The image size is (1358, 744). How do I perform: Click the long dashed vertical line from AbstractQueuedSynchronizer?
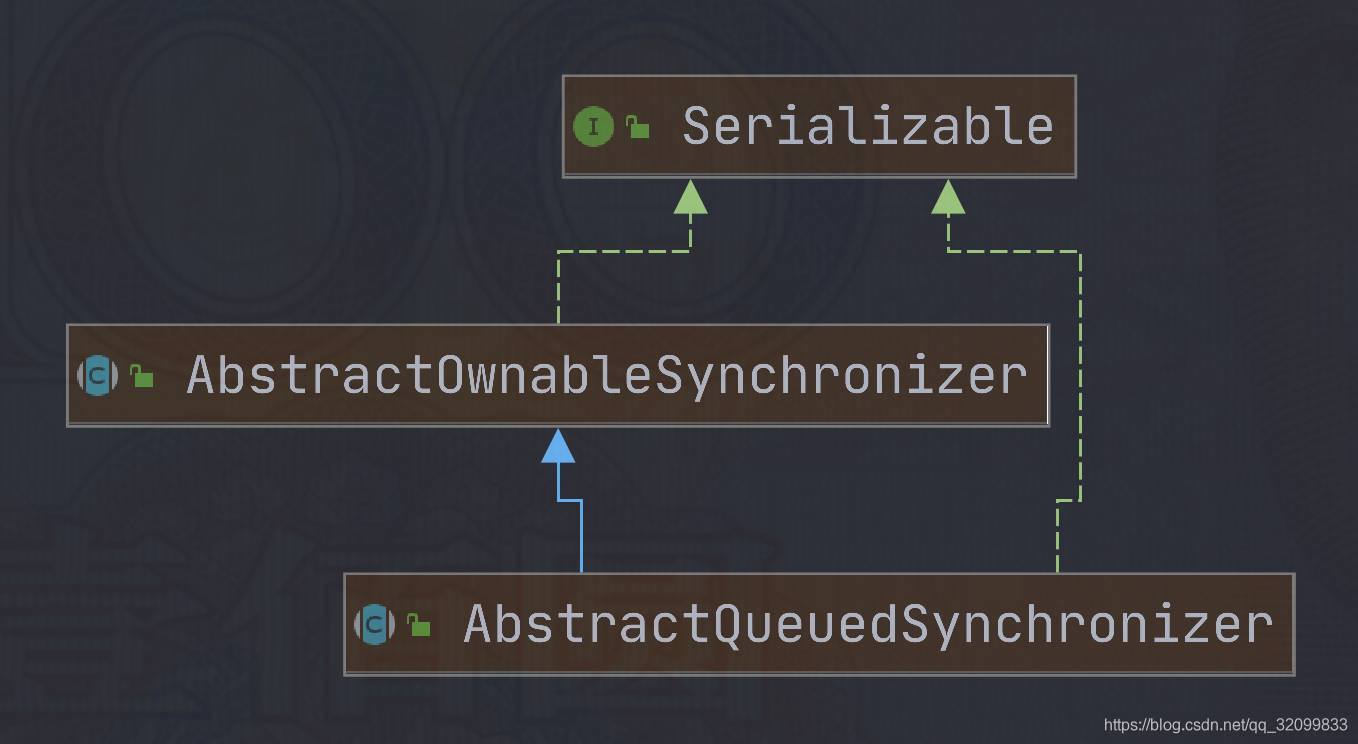pos(1080,375)
